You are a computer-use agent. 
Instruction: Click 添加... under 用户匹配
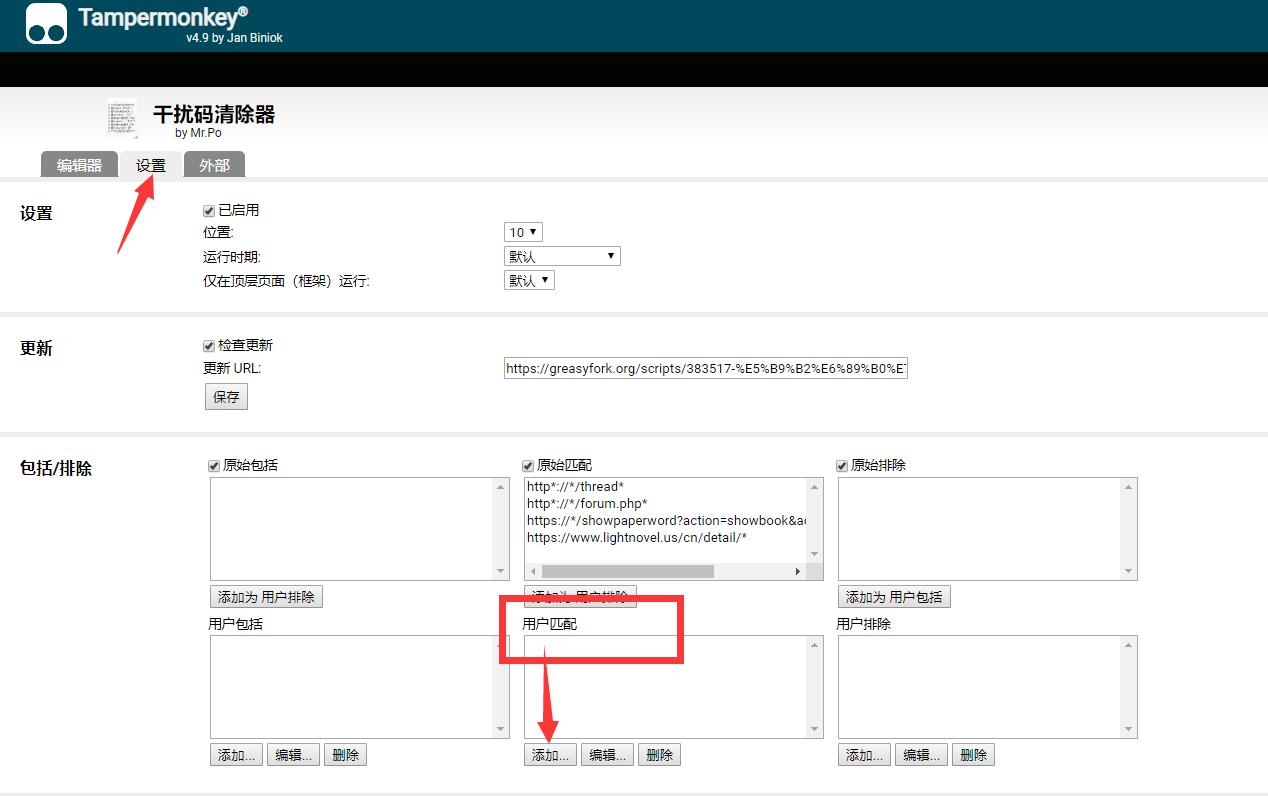coord(550,755)
